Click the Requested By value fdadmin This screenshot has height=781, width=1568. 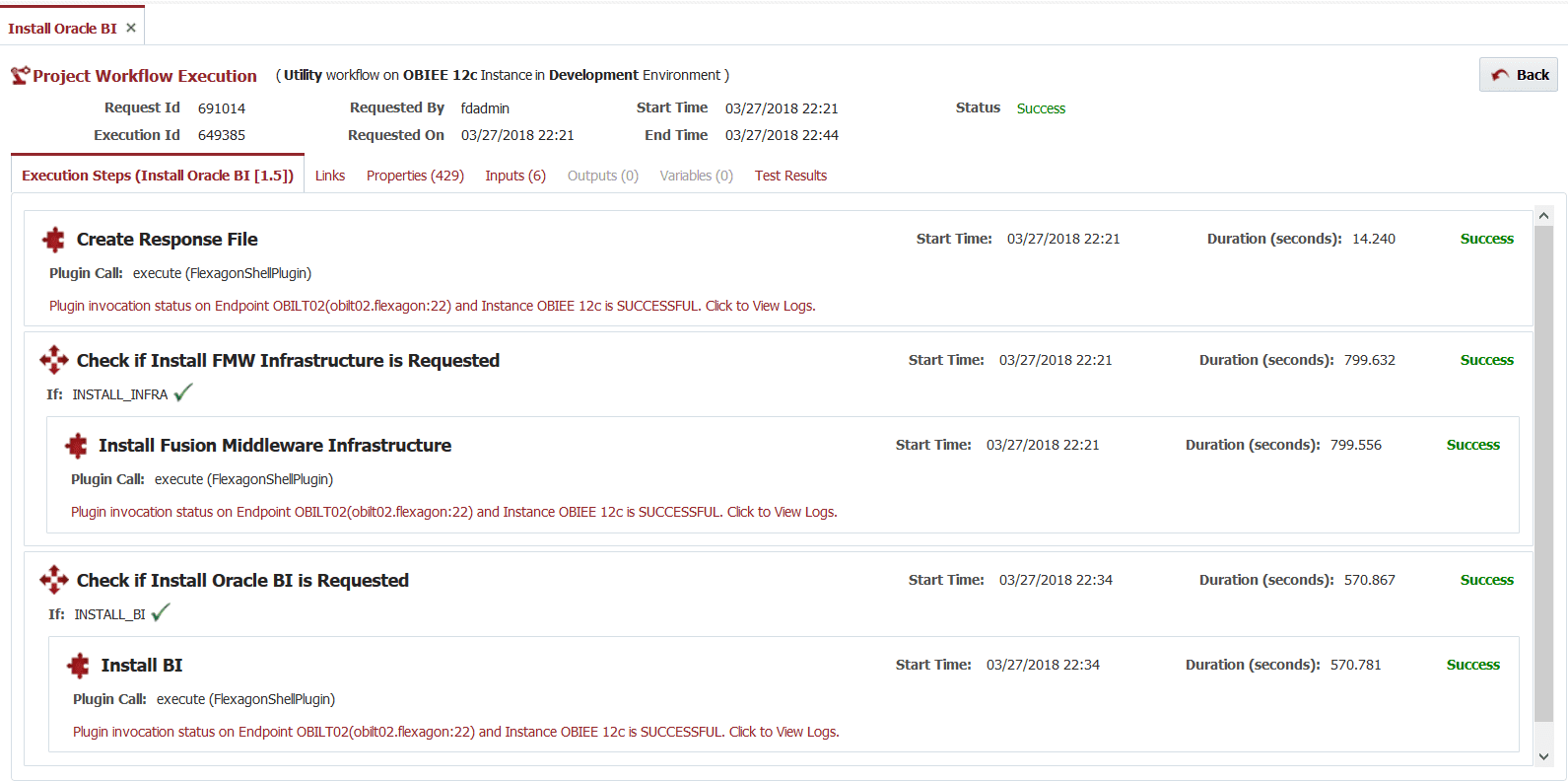pos(485,108)
